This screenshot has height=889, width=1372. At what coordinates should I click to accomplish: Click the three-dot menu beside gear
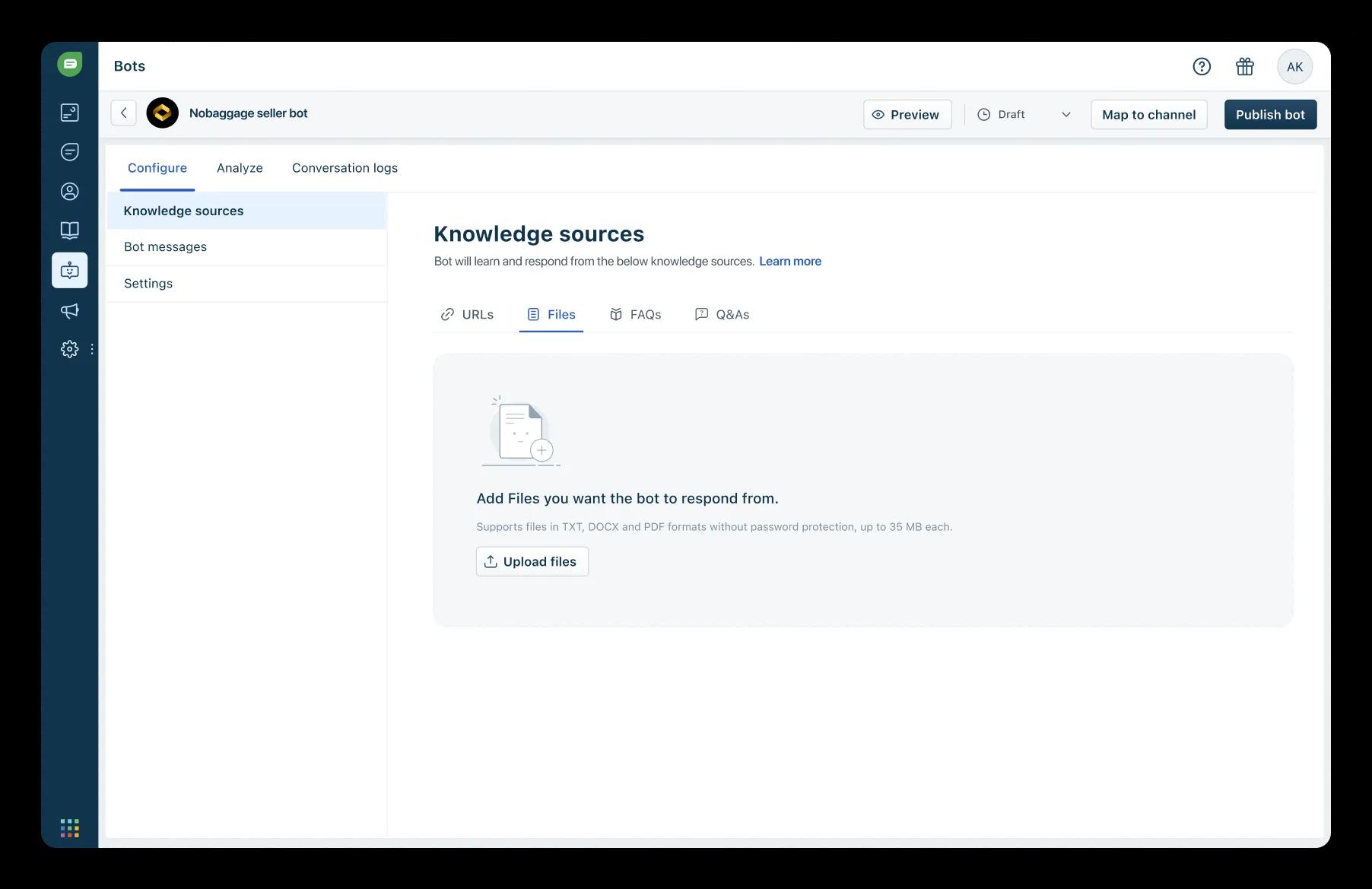92,349
